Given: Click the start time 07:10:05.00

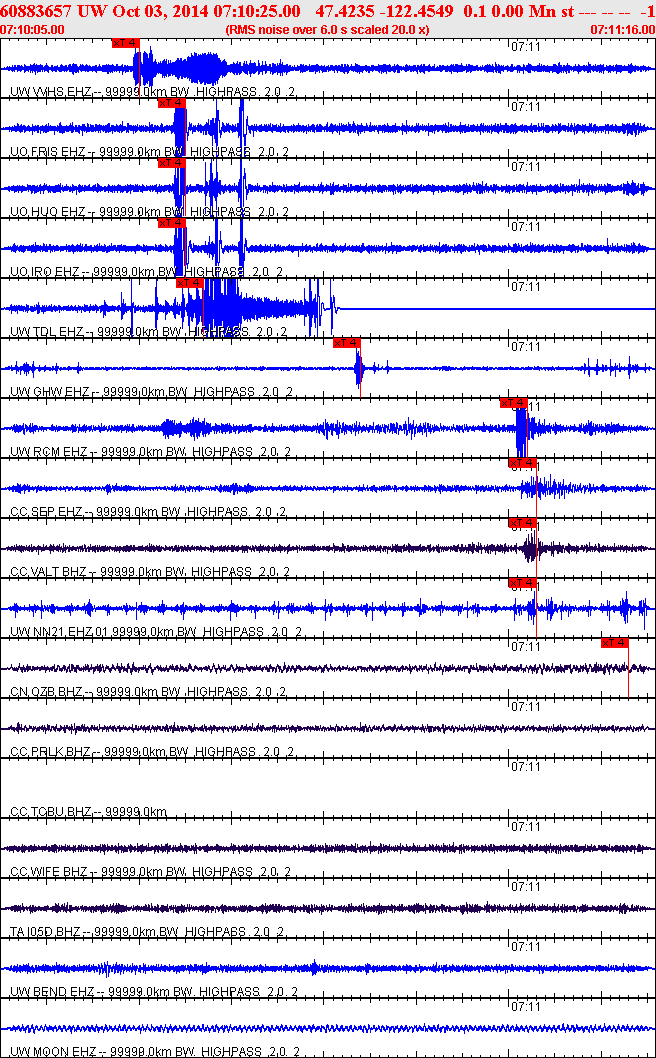Looking at the screenshot, I should pos(33,30).
